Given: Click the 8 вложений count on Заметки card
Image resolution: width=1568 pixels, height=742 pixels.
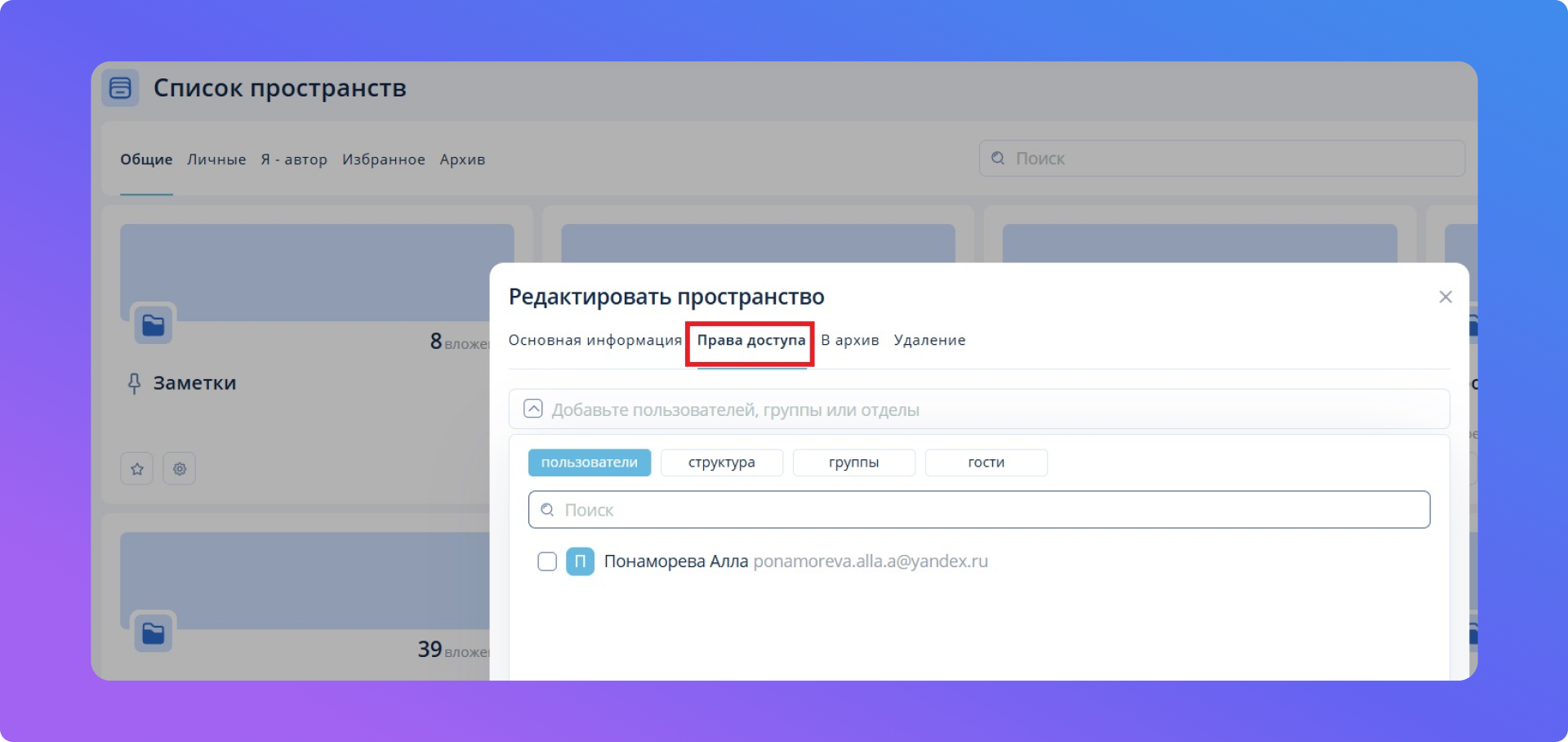Looking at the screenshot, I should (460, 342).
